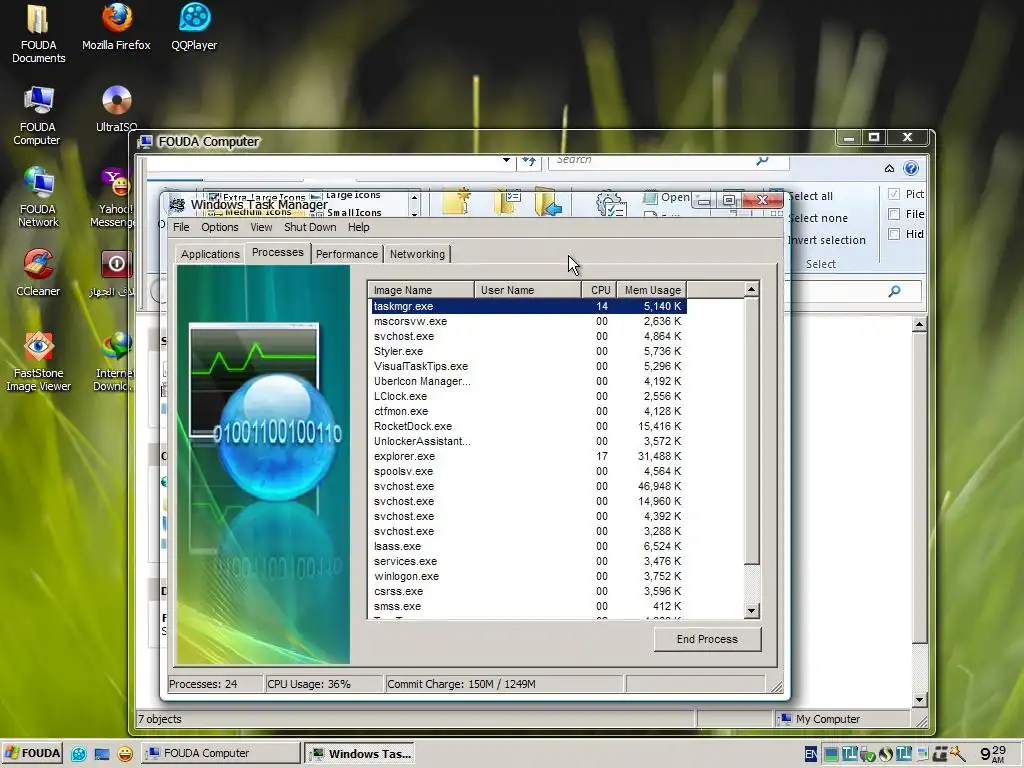Screen dimensions: 1024x768
Task: Select the UltraISO desktop icon
Action: [116, 108]
